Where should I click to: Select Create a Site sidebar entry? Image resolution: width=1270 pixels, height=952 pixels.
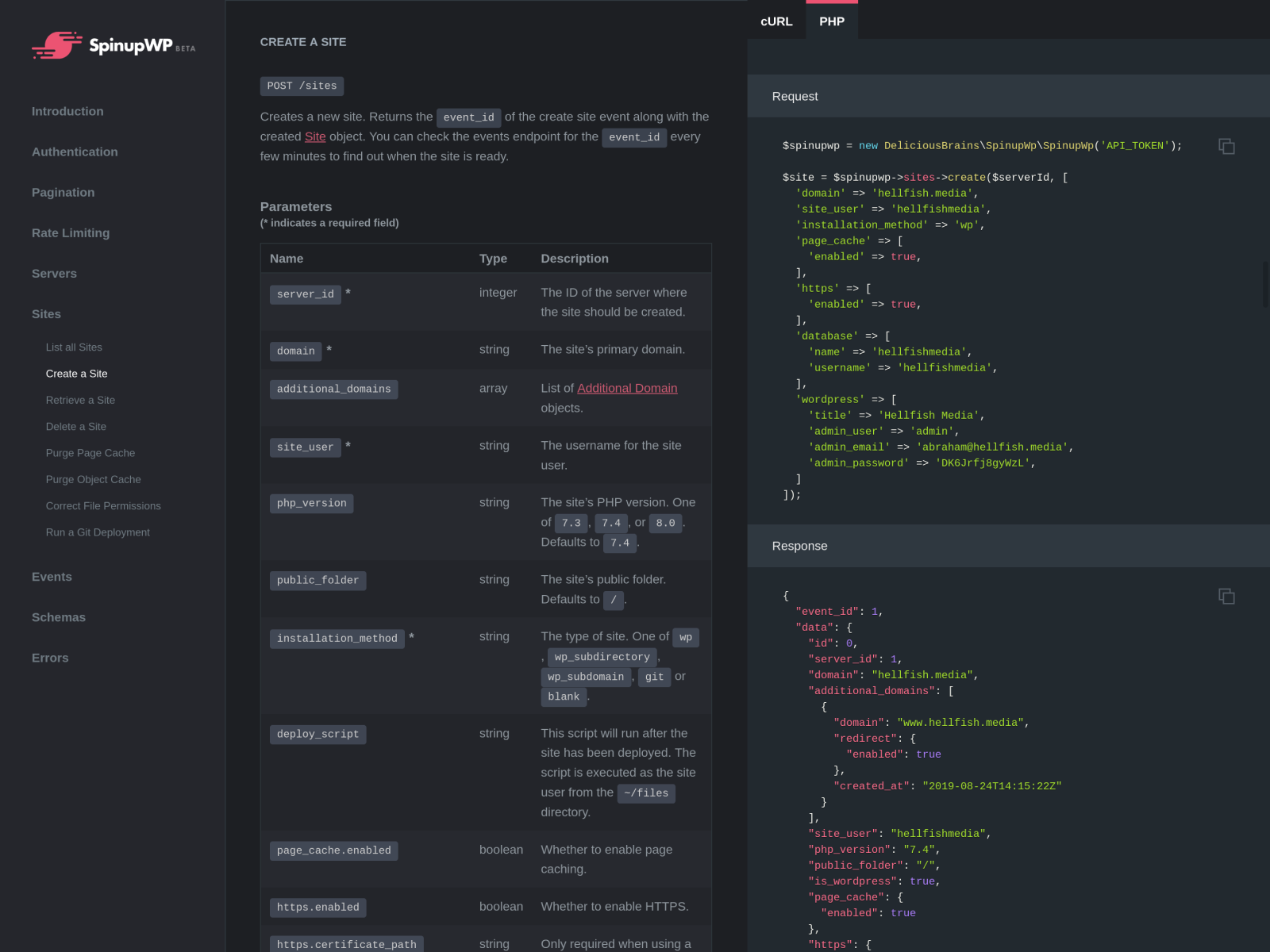pos(76,374)
